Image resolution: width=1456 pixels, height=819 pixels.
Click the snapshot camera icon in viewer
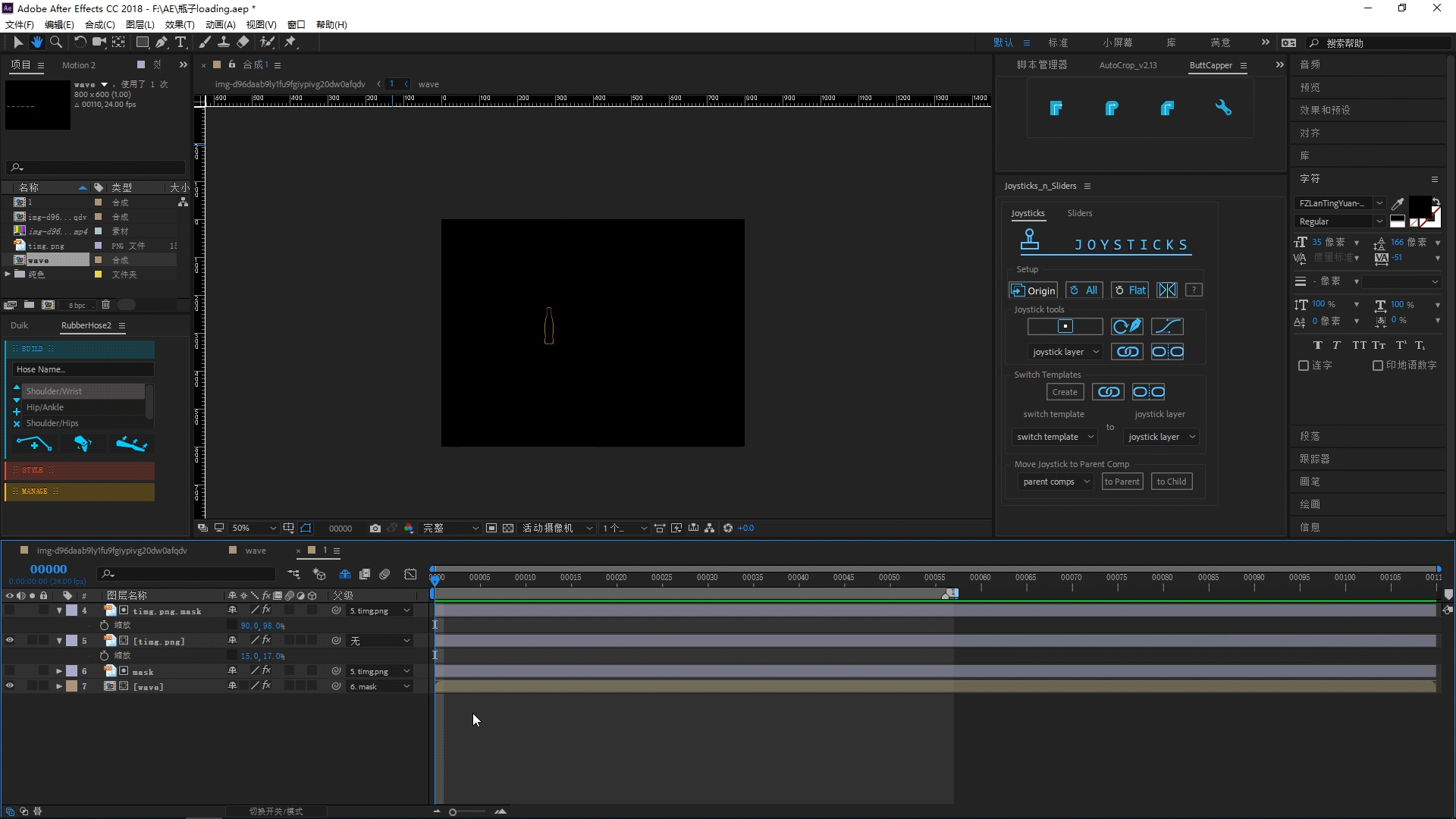click(375, 529)
